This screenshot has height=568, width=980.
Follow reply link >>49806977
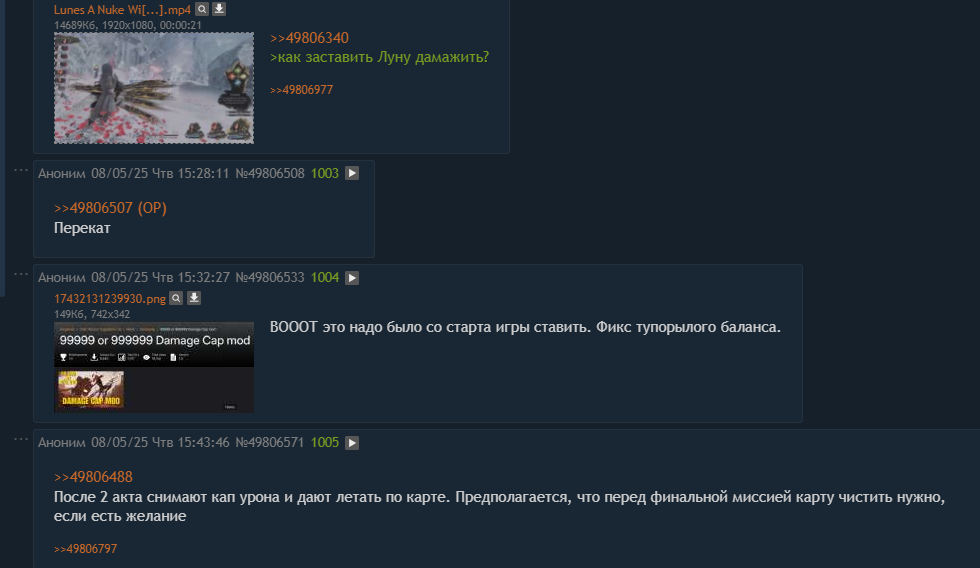pyautogui.click(x=301, y=90)
